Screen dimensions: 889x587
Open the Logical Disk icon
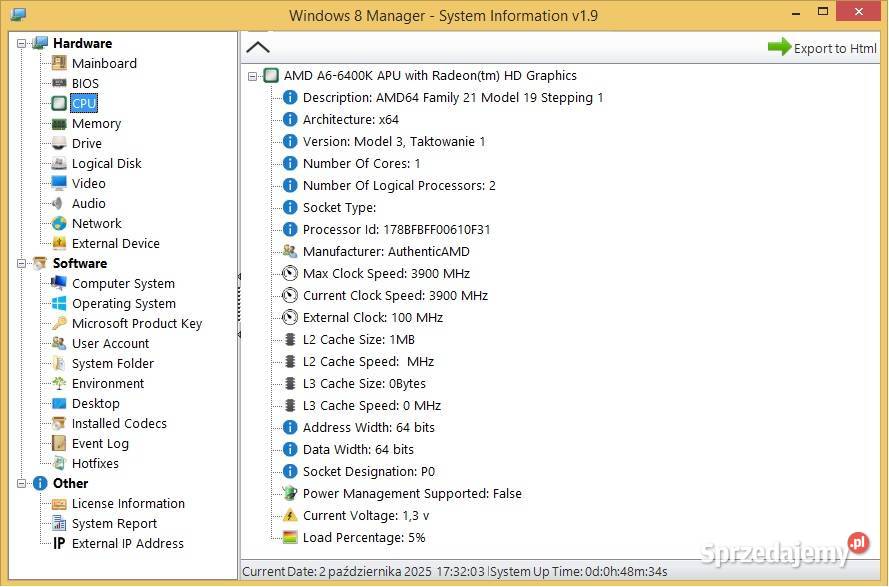click(59, 163)
